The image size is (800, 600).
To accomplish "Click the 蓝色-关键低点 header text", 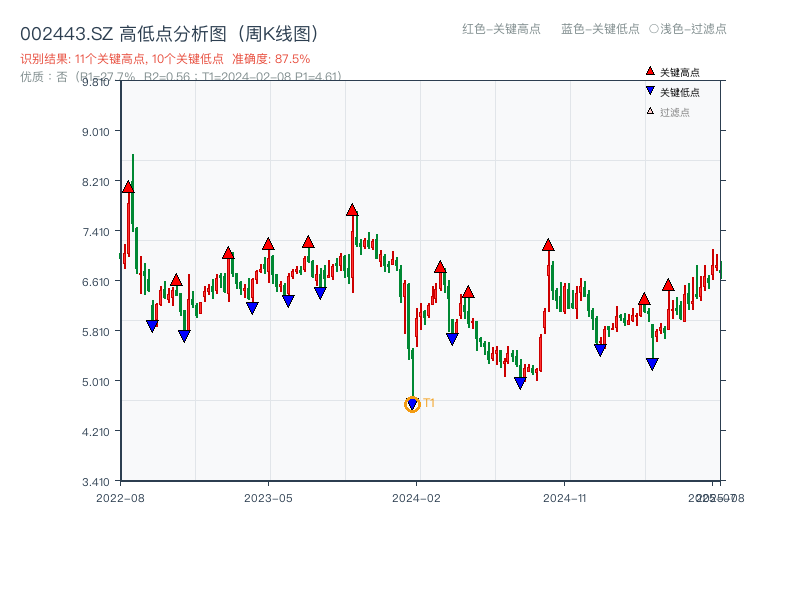I will tap(601, 29).
